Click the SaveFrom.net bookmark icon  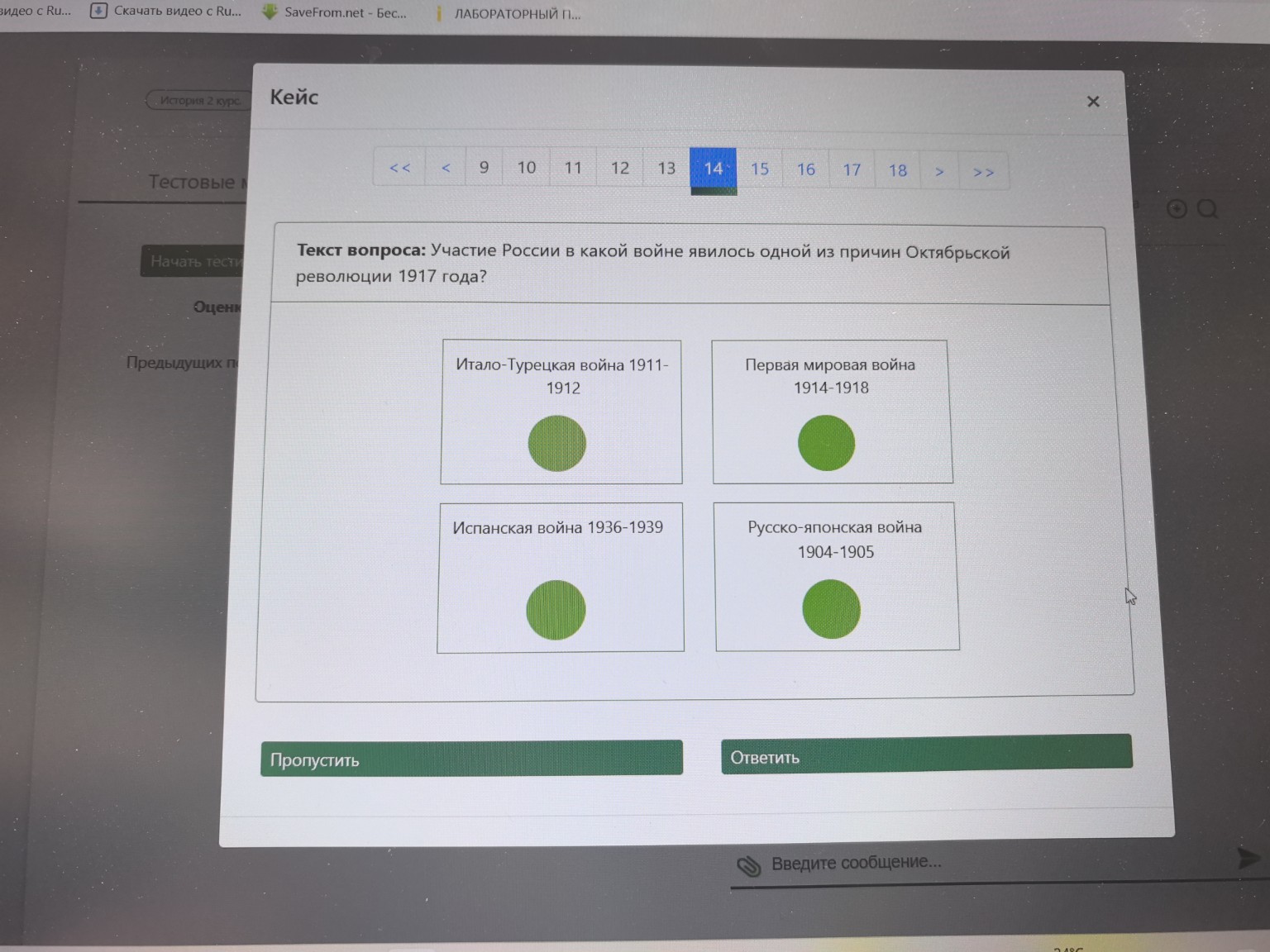point(270,12)
